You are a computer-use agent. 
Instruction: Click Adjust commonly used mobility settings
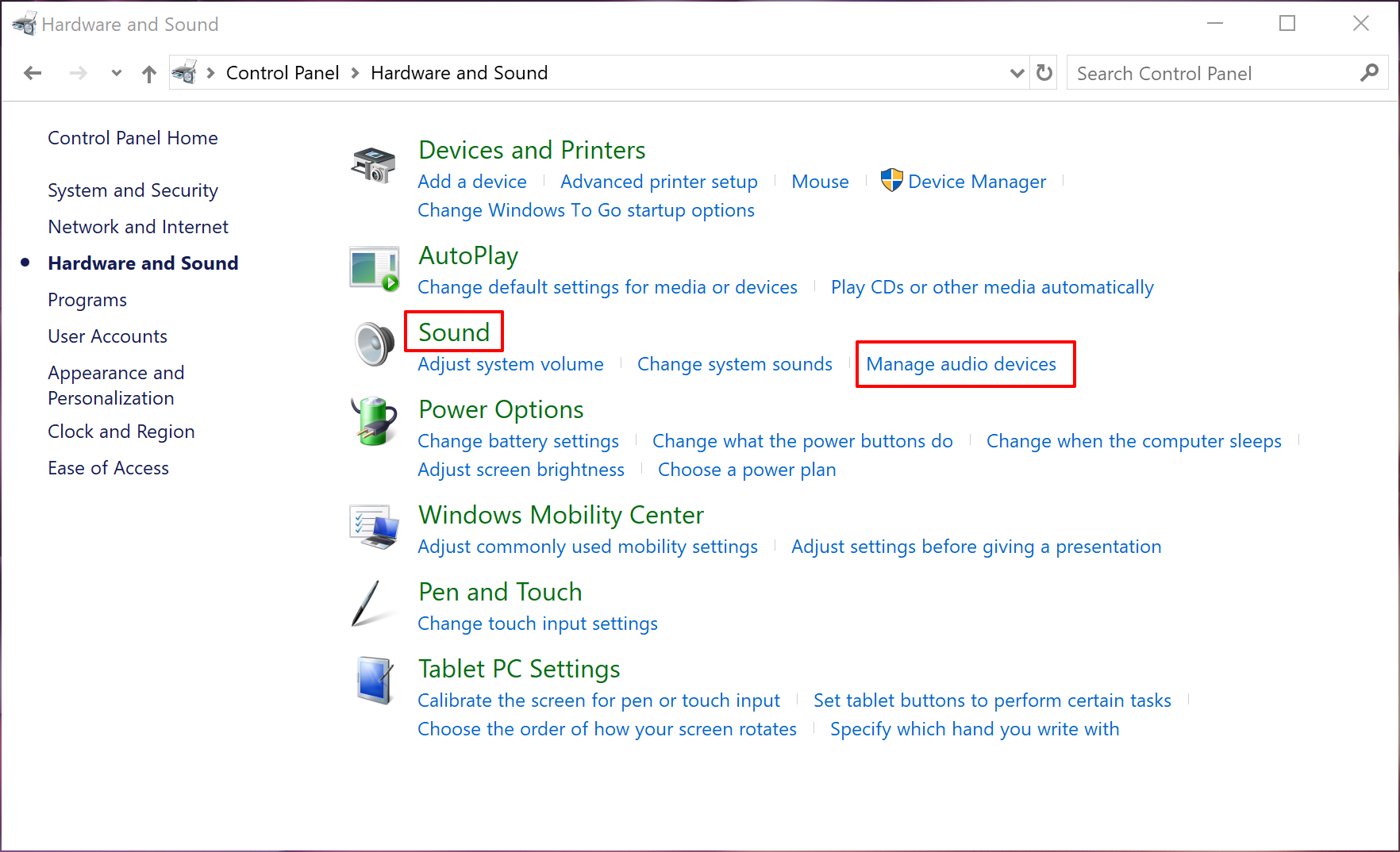pos(587,547)
